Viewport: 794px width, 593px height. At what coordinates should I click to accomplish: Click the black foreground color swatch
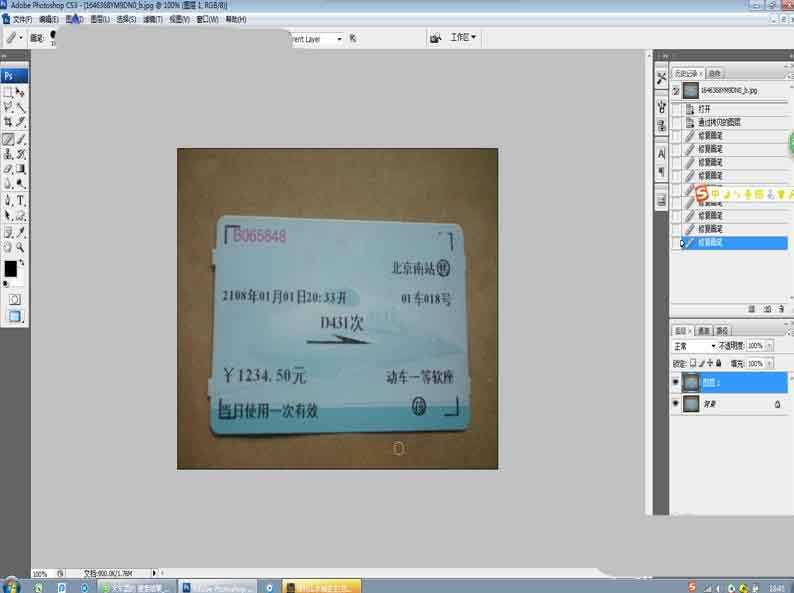tap(11, 268)
